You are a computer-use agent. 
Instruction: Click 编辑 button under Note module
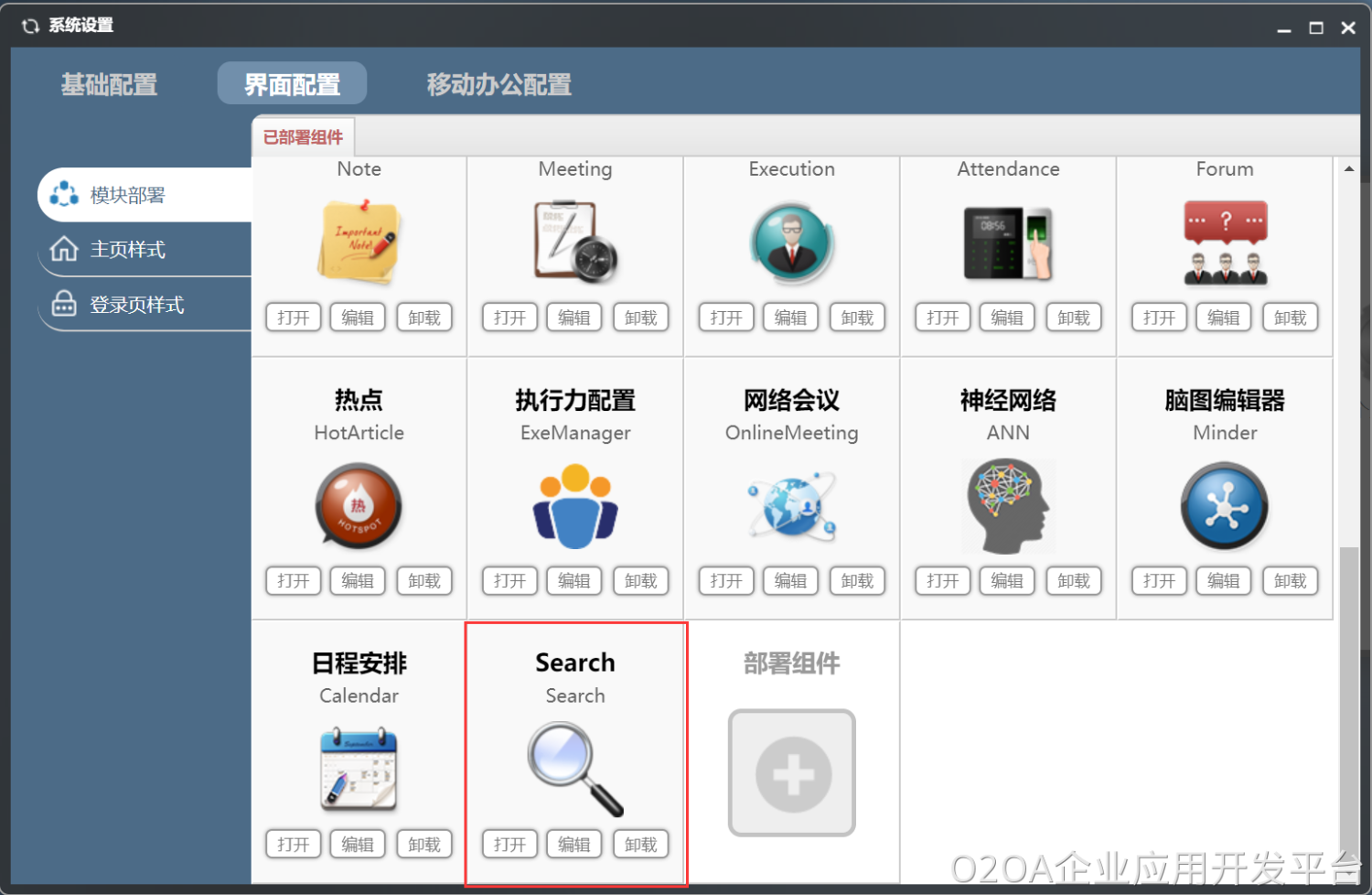(358, 318)
